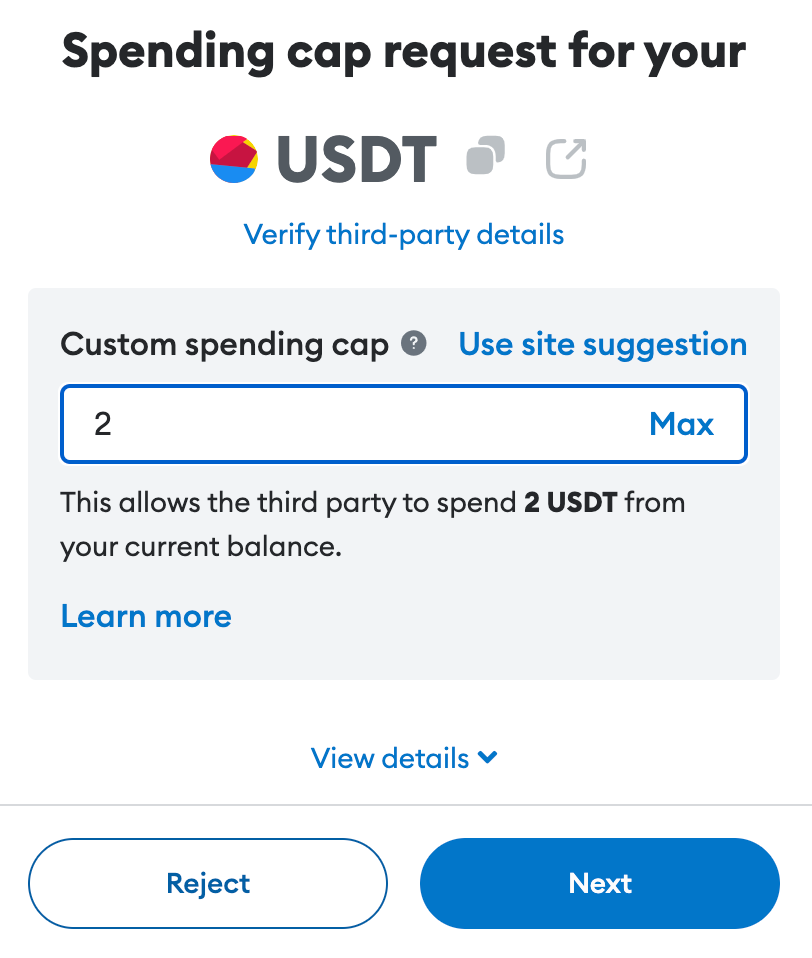812x958 pixels.
Task: Expand the View details text link
Action: [390, 758]
